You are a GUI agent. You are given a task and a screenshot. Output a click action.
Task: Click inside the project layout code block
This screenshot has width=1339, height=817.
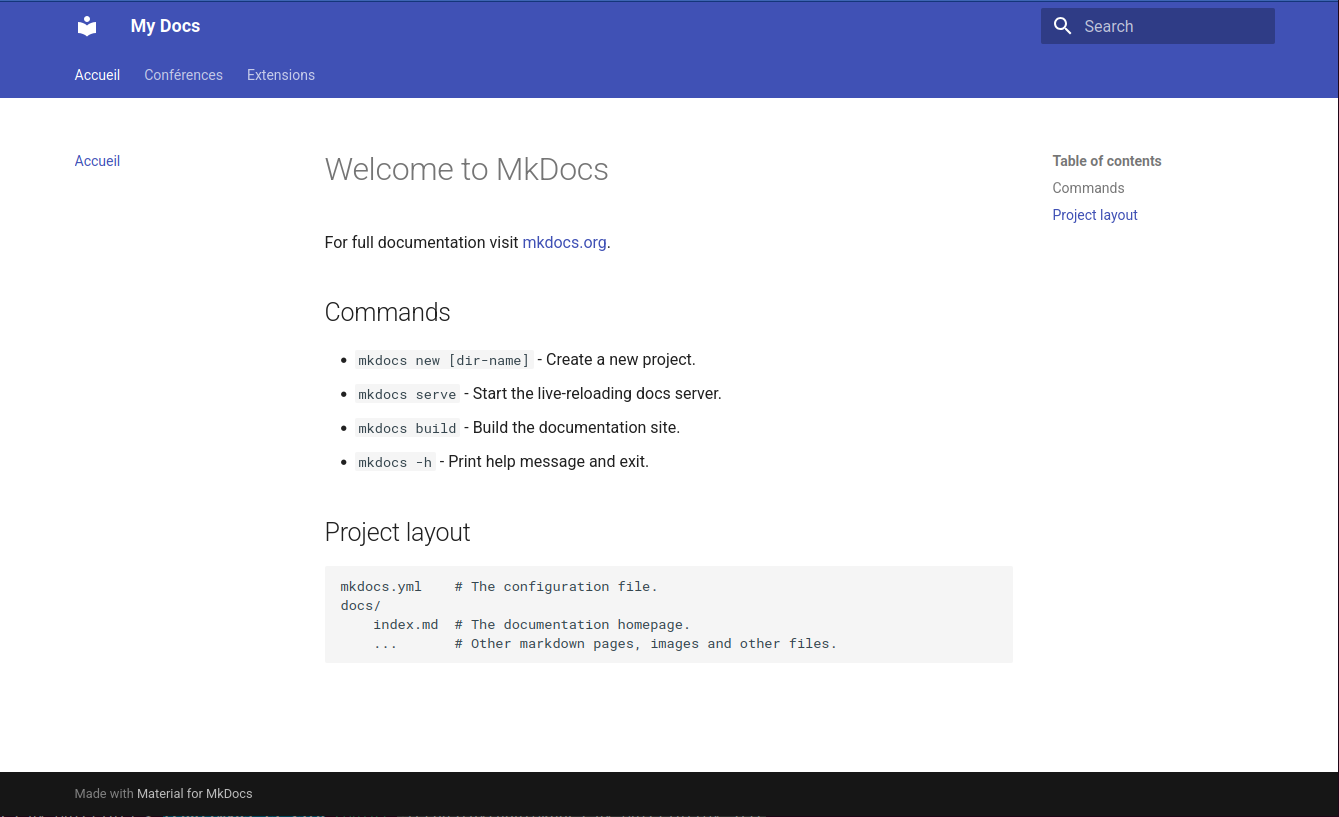click(668, 614)
